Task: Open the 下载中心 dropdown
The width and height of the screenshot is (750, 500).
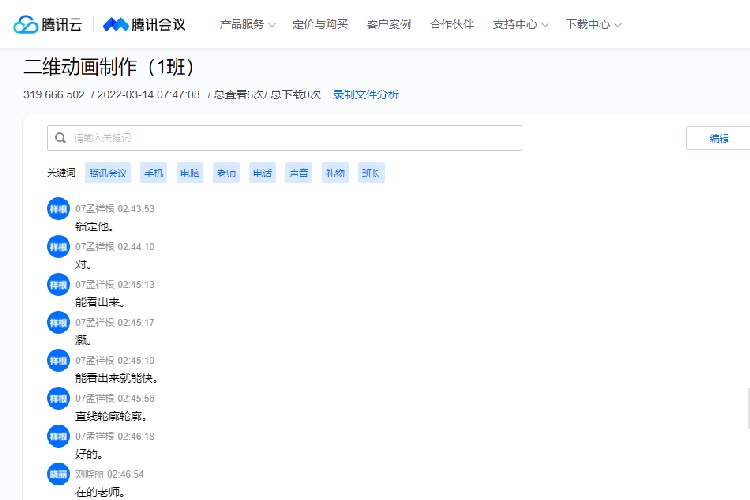Action: (x=593, y=24)
